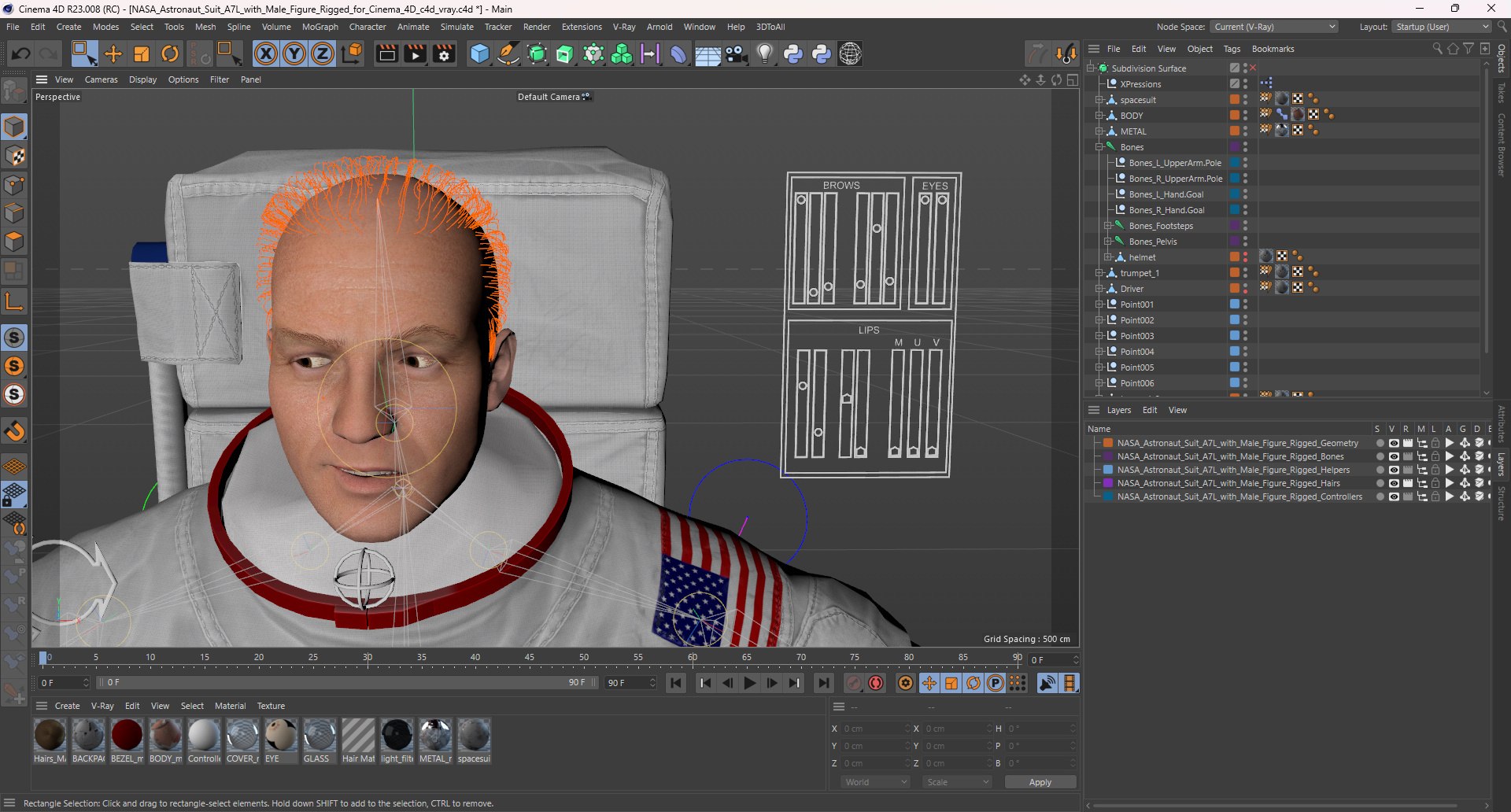1511x812 pixels.
Task: Add a light object via bulb icon
Action: point(764,54)
